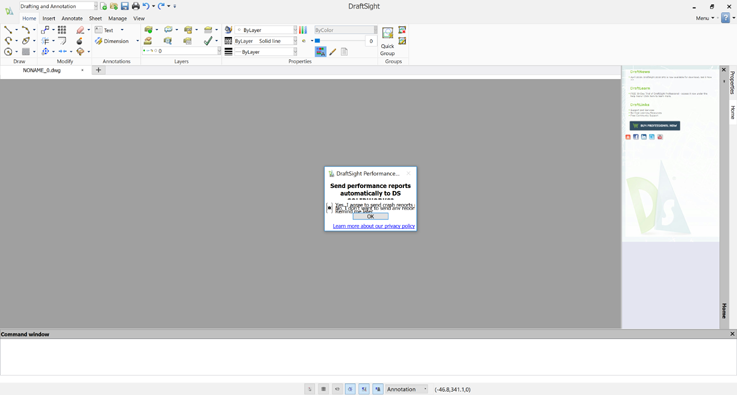
Task: Expand the Text tool dropdown arrow
Action: (122, 30)
